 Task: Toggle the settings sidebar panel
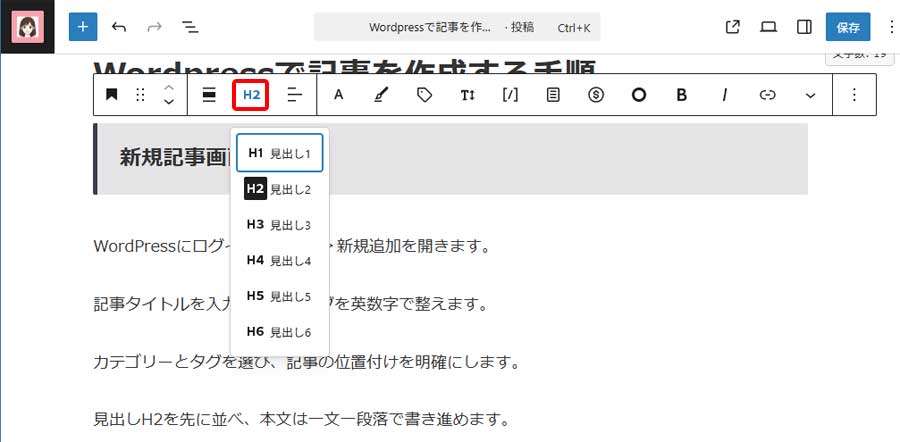click(x=804, y=27)
